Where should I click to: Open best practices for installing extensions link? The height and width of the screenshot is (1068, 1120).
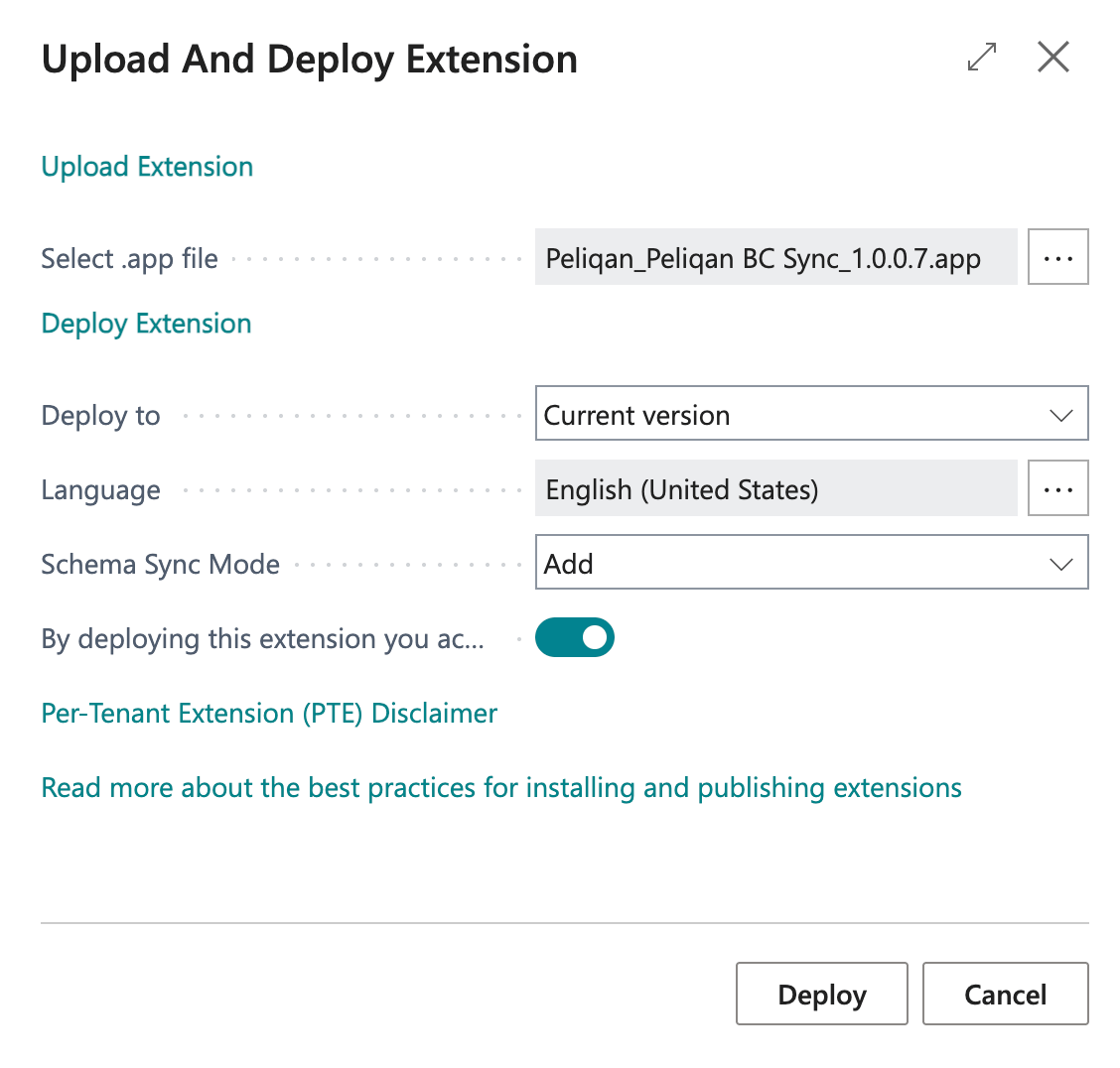501,787
